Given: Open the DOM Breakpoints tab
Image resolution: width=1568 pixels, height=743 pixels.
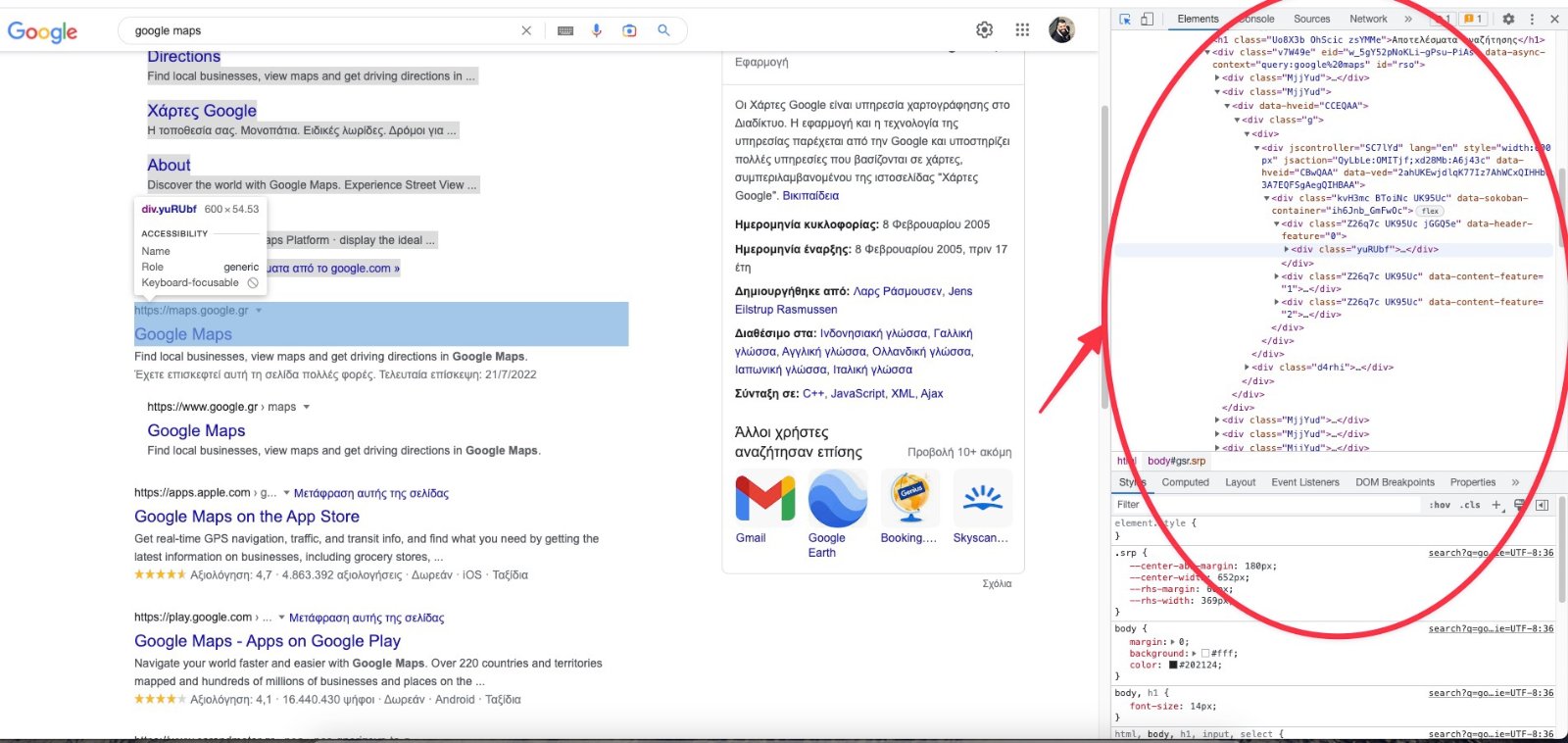Looking at the screenshot, I should [x=1395, y=482].
